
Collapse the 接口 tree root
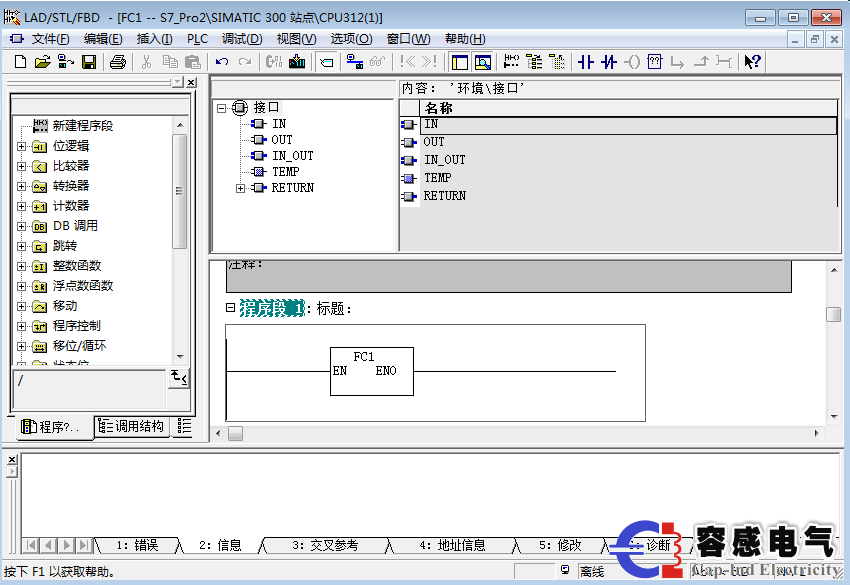pyautogui.click(x=221, y=108)
